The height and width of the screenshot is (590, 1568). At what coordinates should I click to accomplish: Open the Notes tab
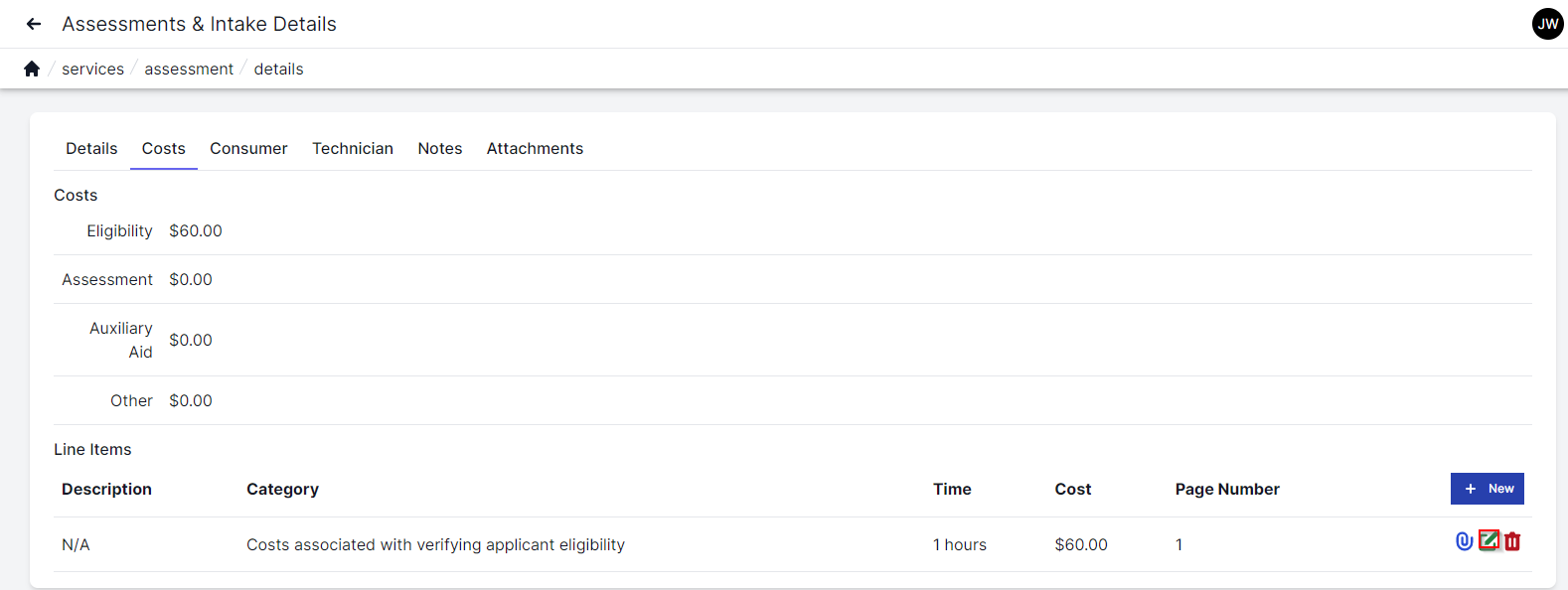tap(439, 148)
